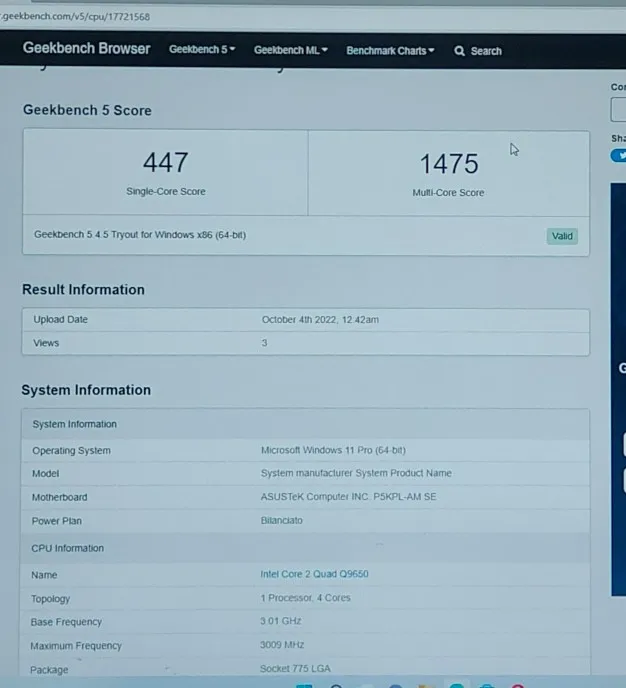The height and width of the screenshot is (688, 626).
Task: Expand the Benchmark Charts dropdown
Action: 390,51
